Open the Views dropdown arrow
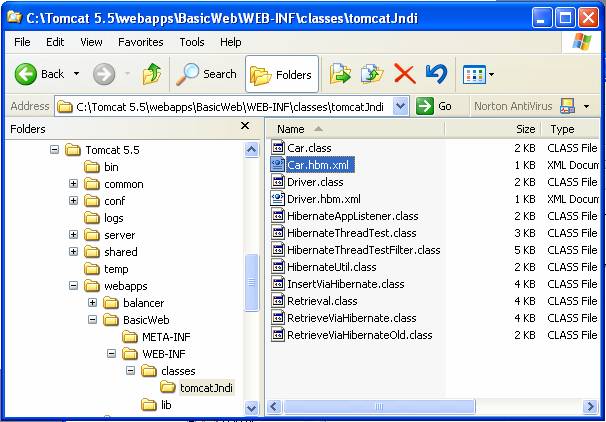This screenshot has height=422, width=606. pos(491,74)
